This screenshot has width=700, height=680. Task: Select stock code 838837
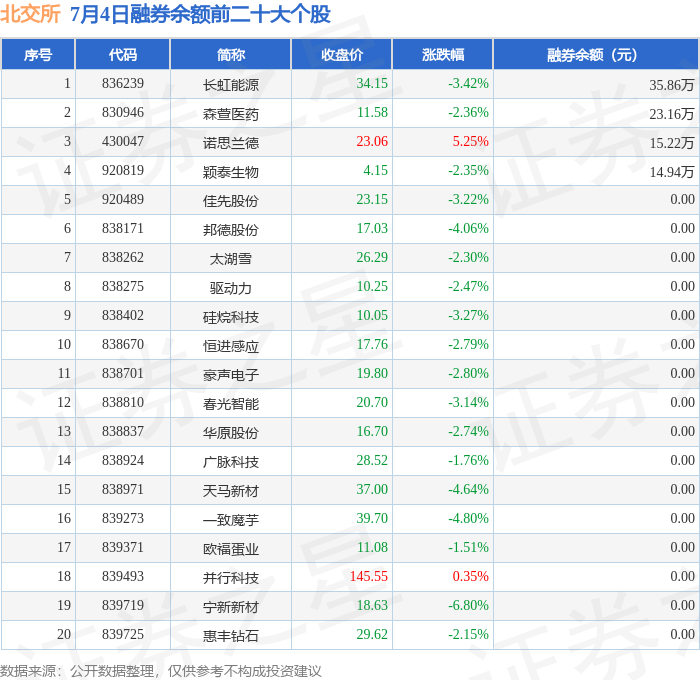[123, 432]
